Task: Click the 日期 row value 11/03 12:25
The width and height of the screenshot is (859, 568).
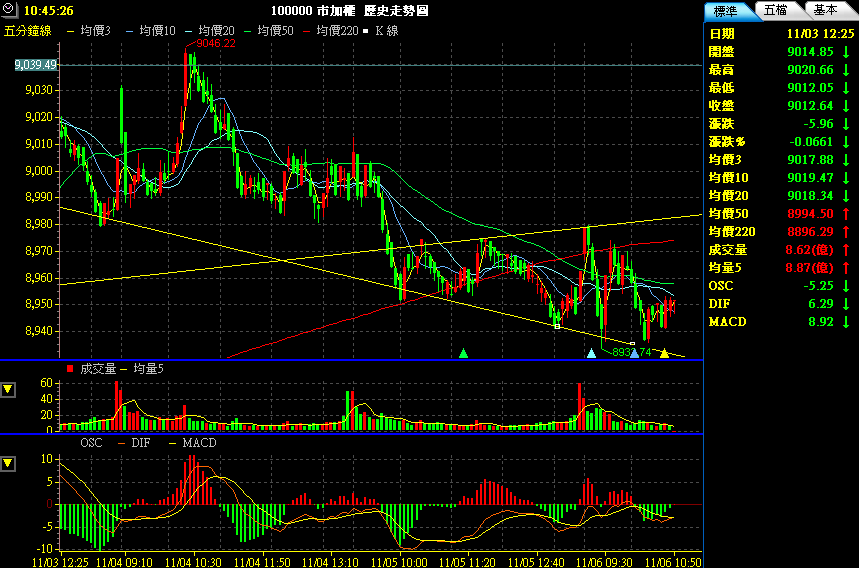Action: [x=820, y=34]
